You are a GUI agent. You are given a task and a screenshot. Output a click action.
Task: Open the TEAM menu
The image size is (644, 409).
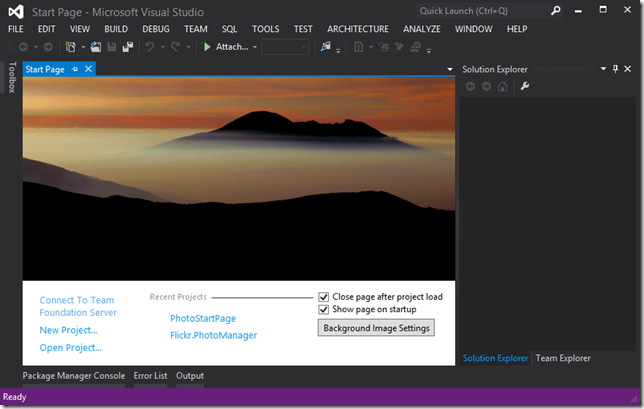pos(196,29)
